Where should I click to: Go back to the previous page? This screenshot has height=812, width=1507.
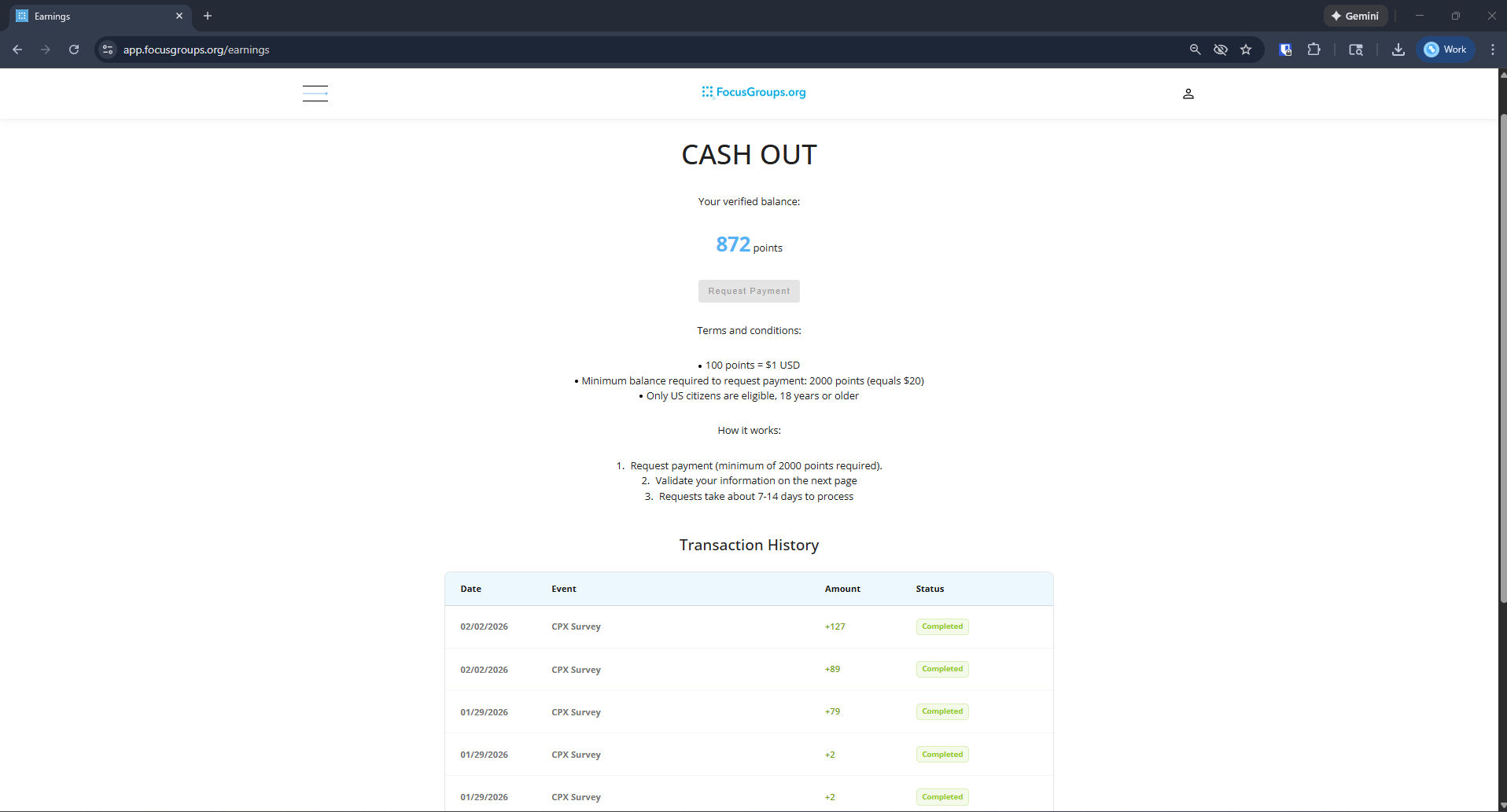[17, 50]
